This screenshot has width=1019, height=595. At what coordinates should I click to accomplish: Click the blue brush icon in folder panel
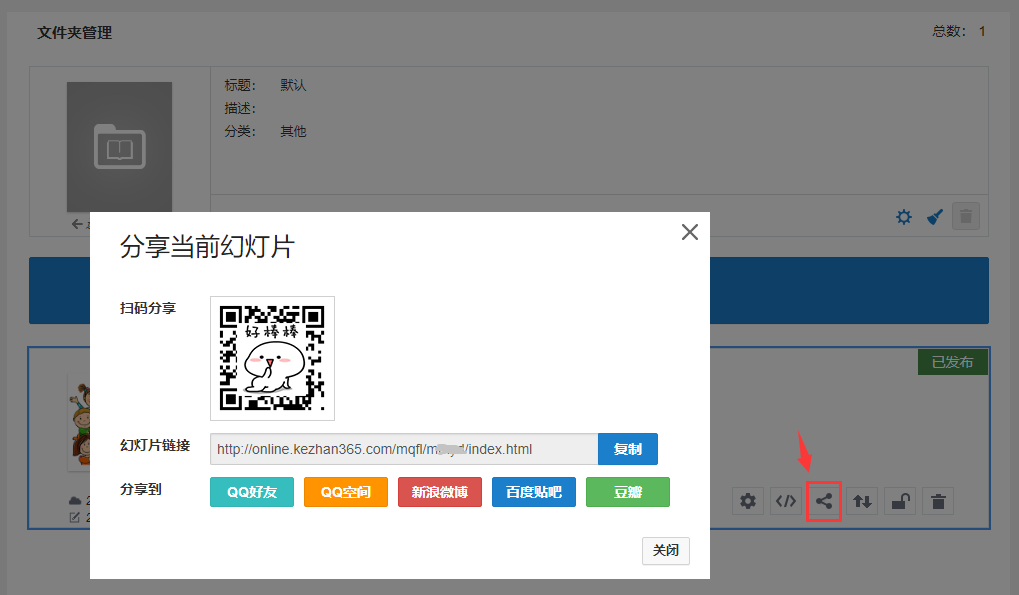(935, 217)
